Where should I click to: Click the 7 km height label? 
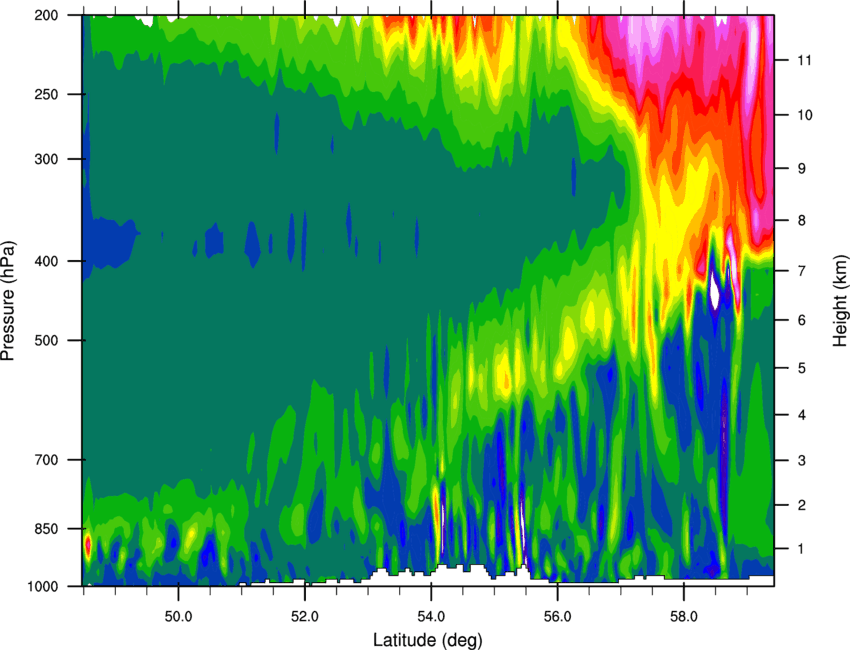(802, 271)
